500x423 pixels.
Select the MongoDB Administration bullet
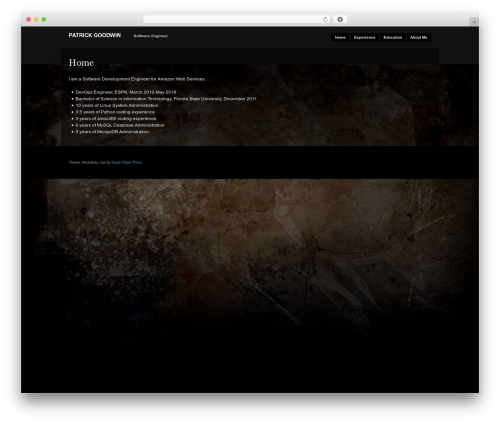(x=112, y=132)
